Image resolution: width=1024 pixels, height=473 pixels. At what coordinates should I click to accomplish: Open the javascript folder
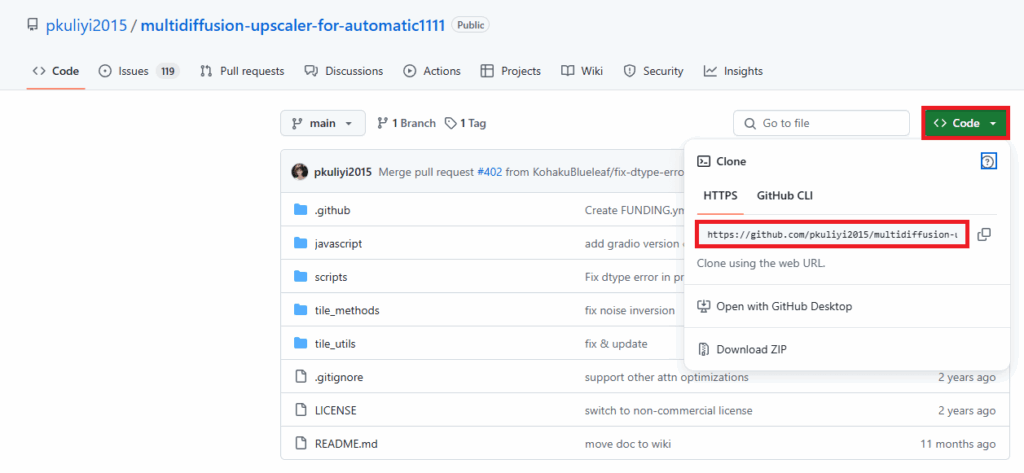(338, 244)
